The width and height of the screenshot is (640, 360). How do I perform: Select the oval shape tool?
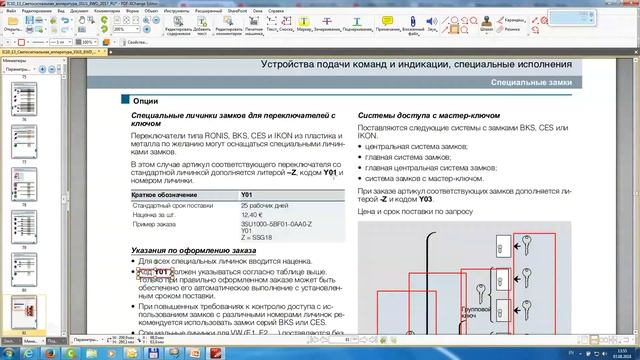(454, 20)
